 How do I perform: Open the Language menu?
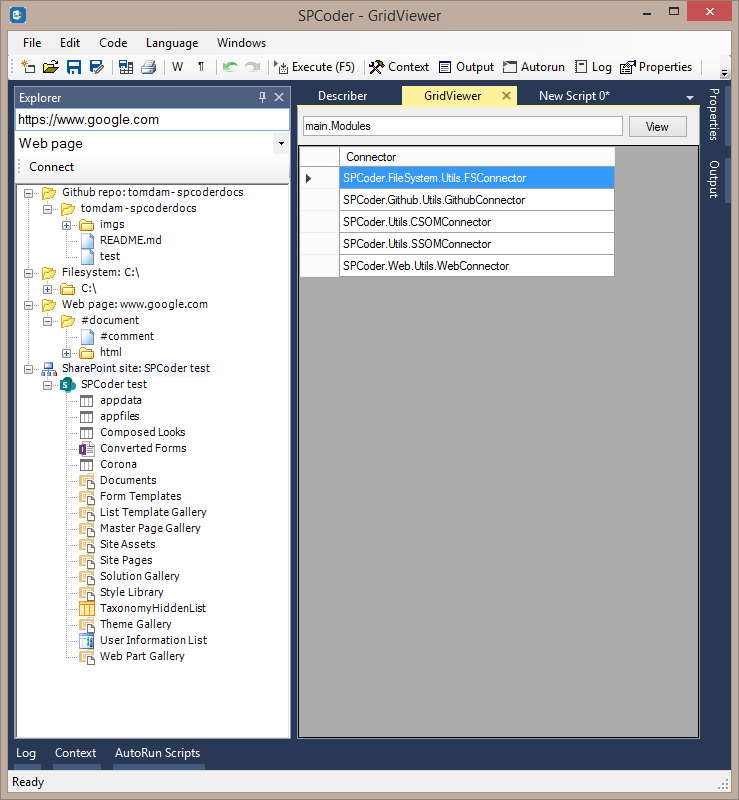coord(172,43)
